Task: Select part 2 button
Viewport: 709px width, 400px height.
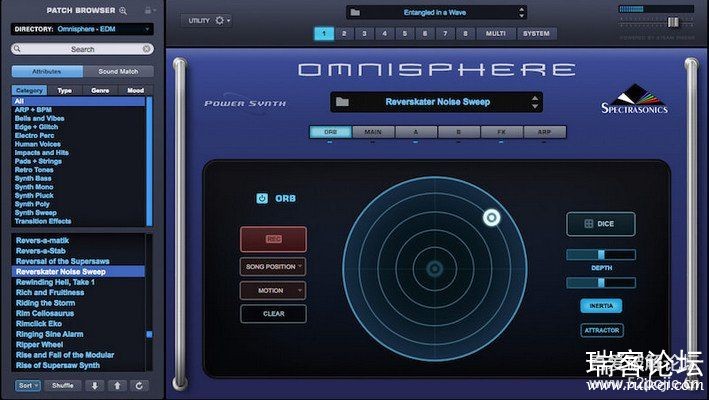Action: pos(344,33)
